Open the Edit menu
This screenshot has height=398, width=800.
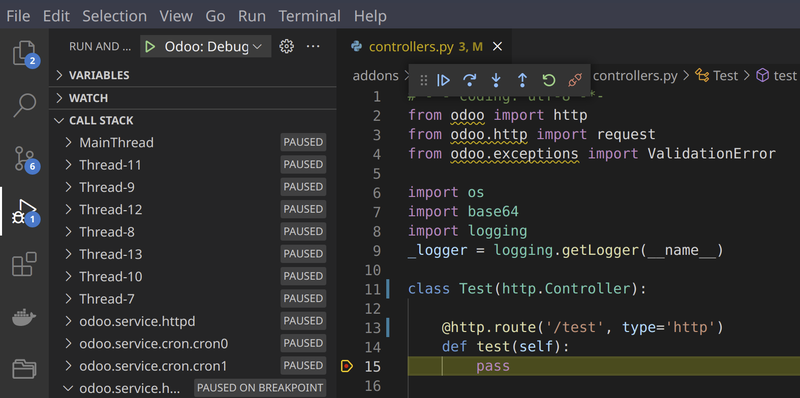[56, 16]
